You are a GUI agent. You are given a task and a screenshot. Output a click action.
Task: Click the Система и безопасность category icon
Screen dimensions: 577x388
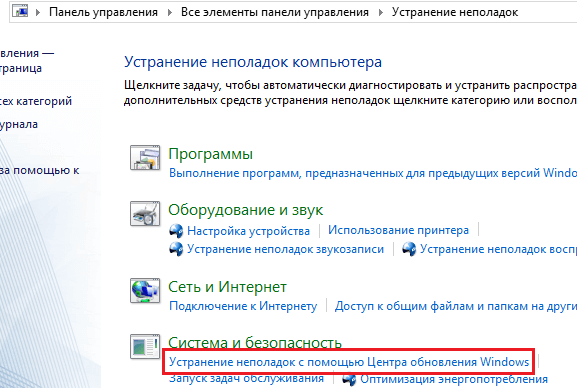pyautogui.click(x=145, y=346)
